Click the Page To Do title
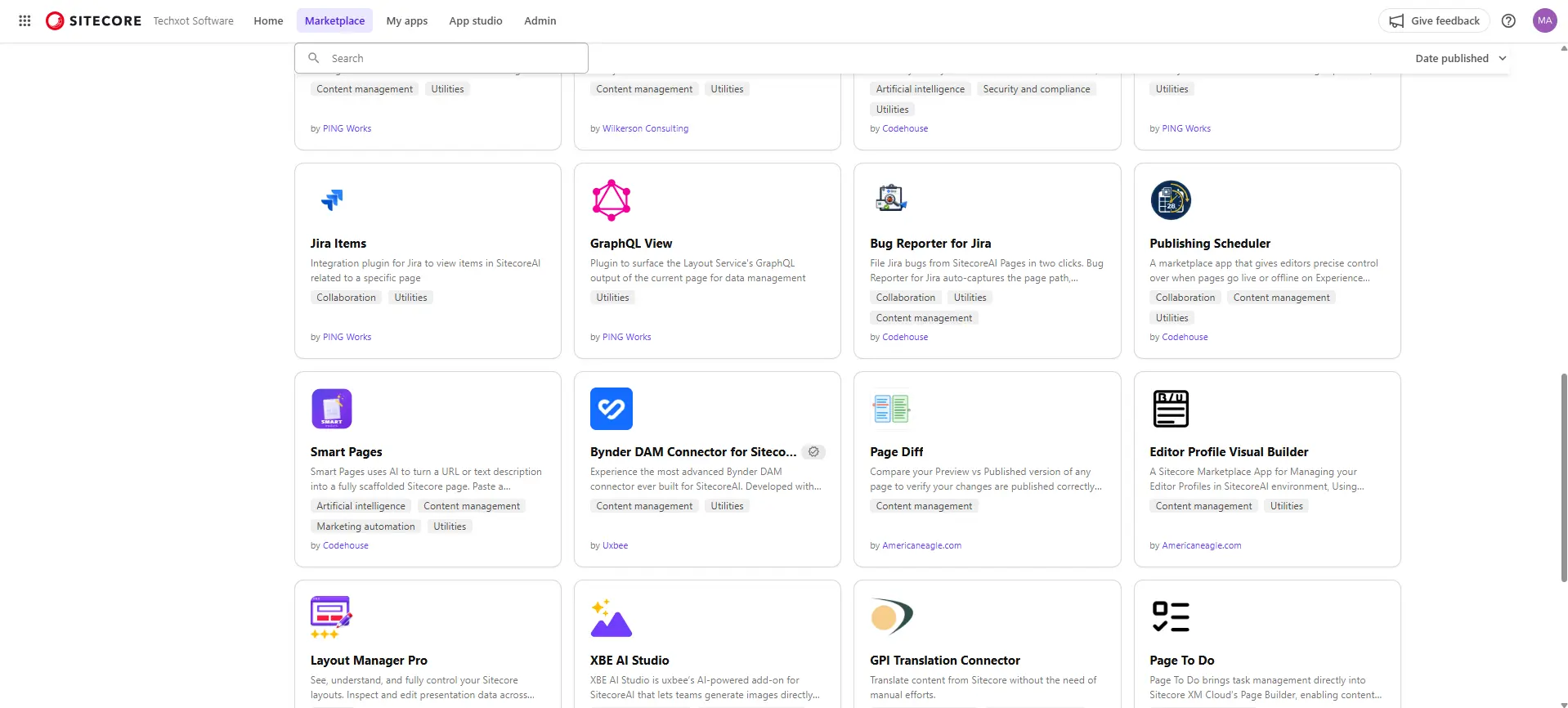This screenshot has height=708, width=1568. [x=1181, y=661]
